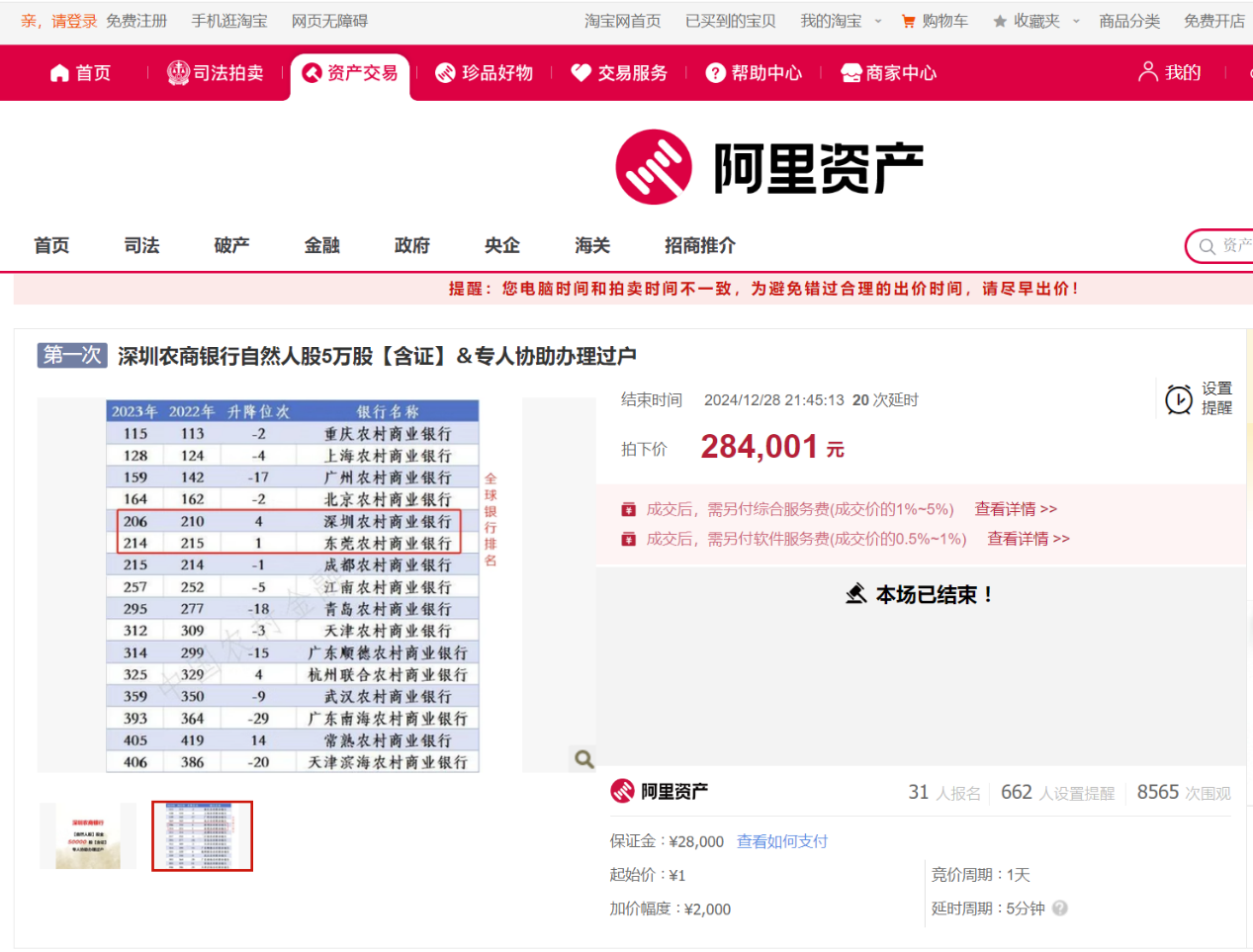Viewport: 1253px width, 952px height.
Task: Click the 我的 person icon
Action: (1146, 72)
